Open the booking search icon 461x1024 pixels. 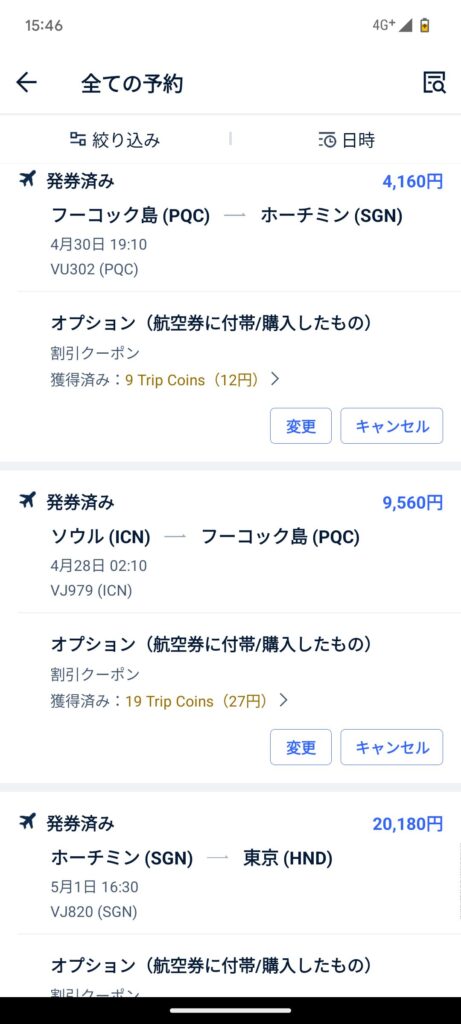pos(434,83)
